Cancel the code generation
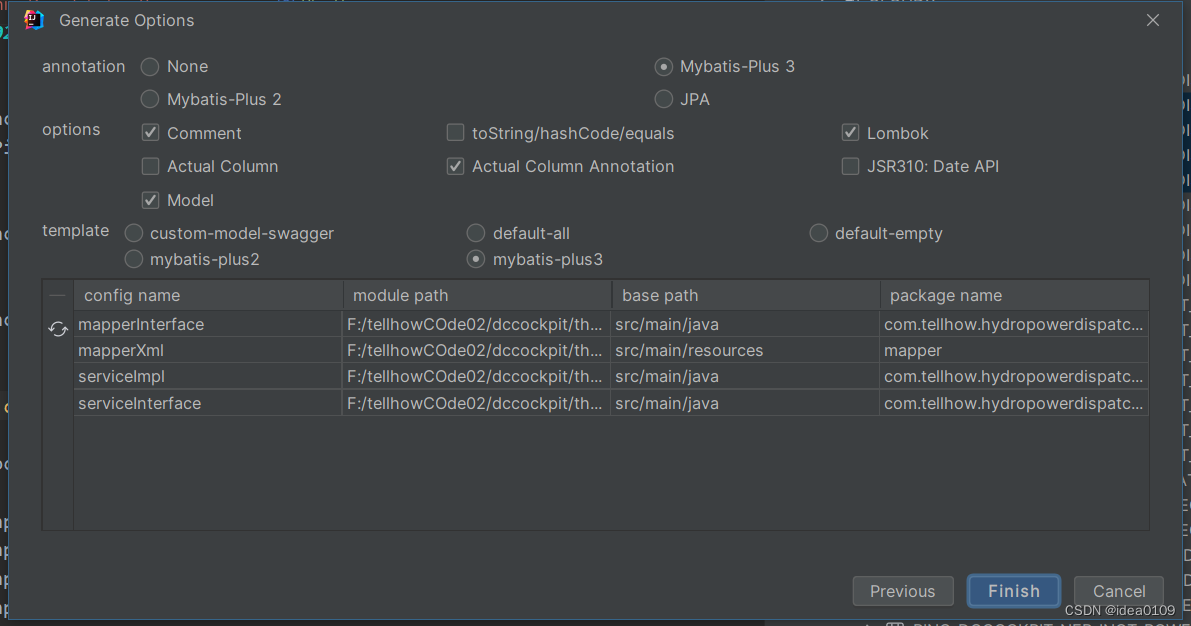Screen dimensions: 1191x626 [1118, 590]
